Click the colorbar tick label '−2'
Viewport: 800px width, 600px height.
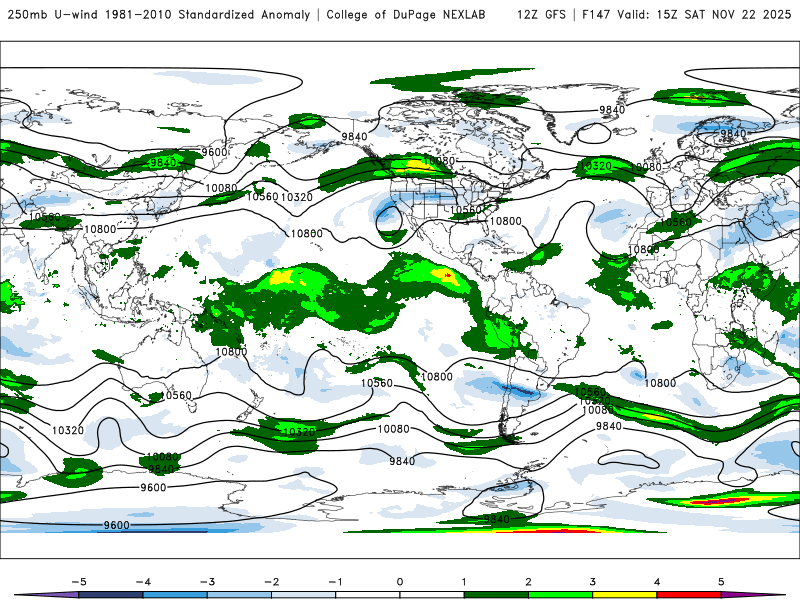coord(271,582)
